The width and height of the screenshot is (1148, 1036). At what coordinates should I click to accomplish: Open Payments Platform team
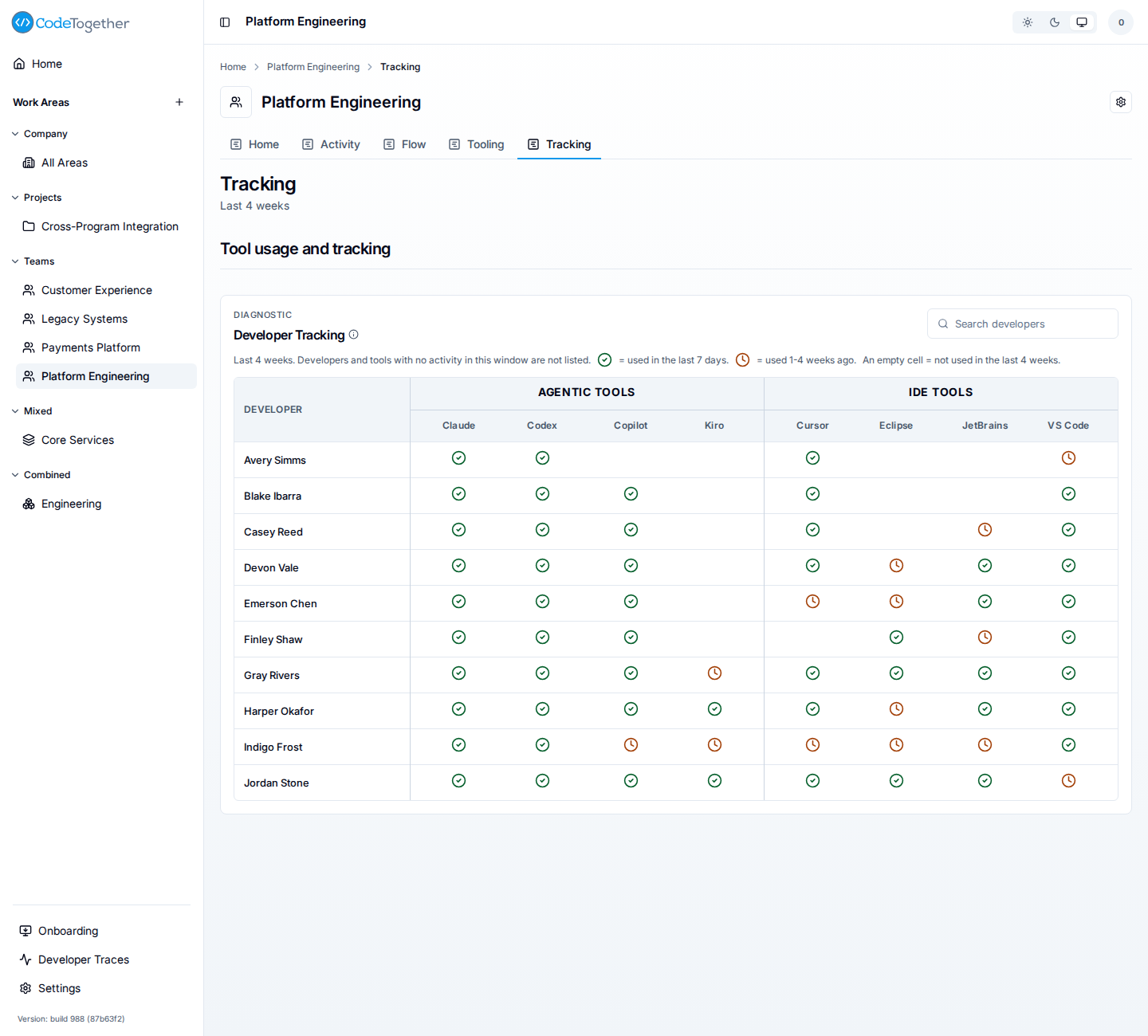106,347
